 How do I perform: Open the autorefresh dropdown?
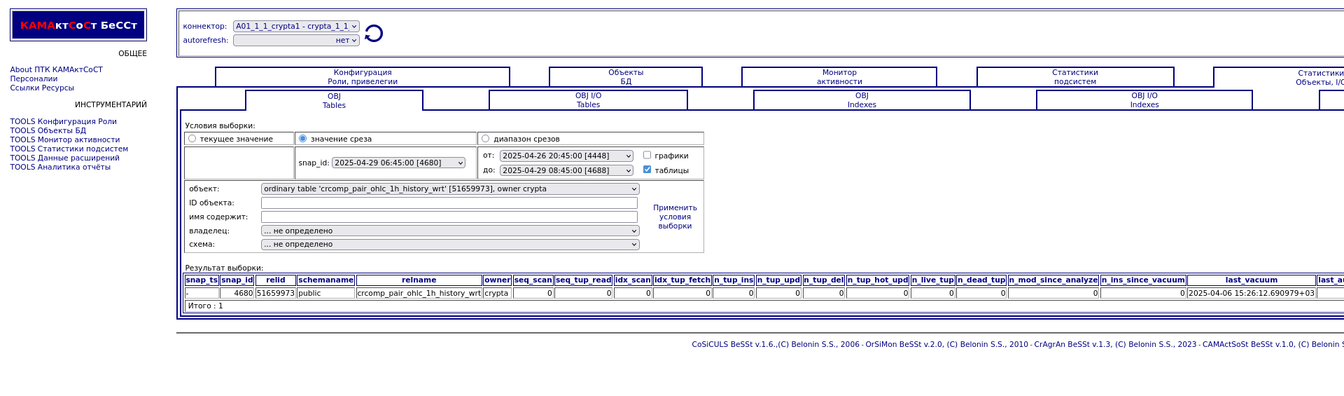[x=296, y=40]
